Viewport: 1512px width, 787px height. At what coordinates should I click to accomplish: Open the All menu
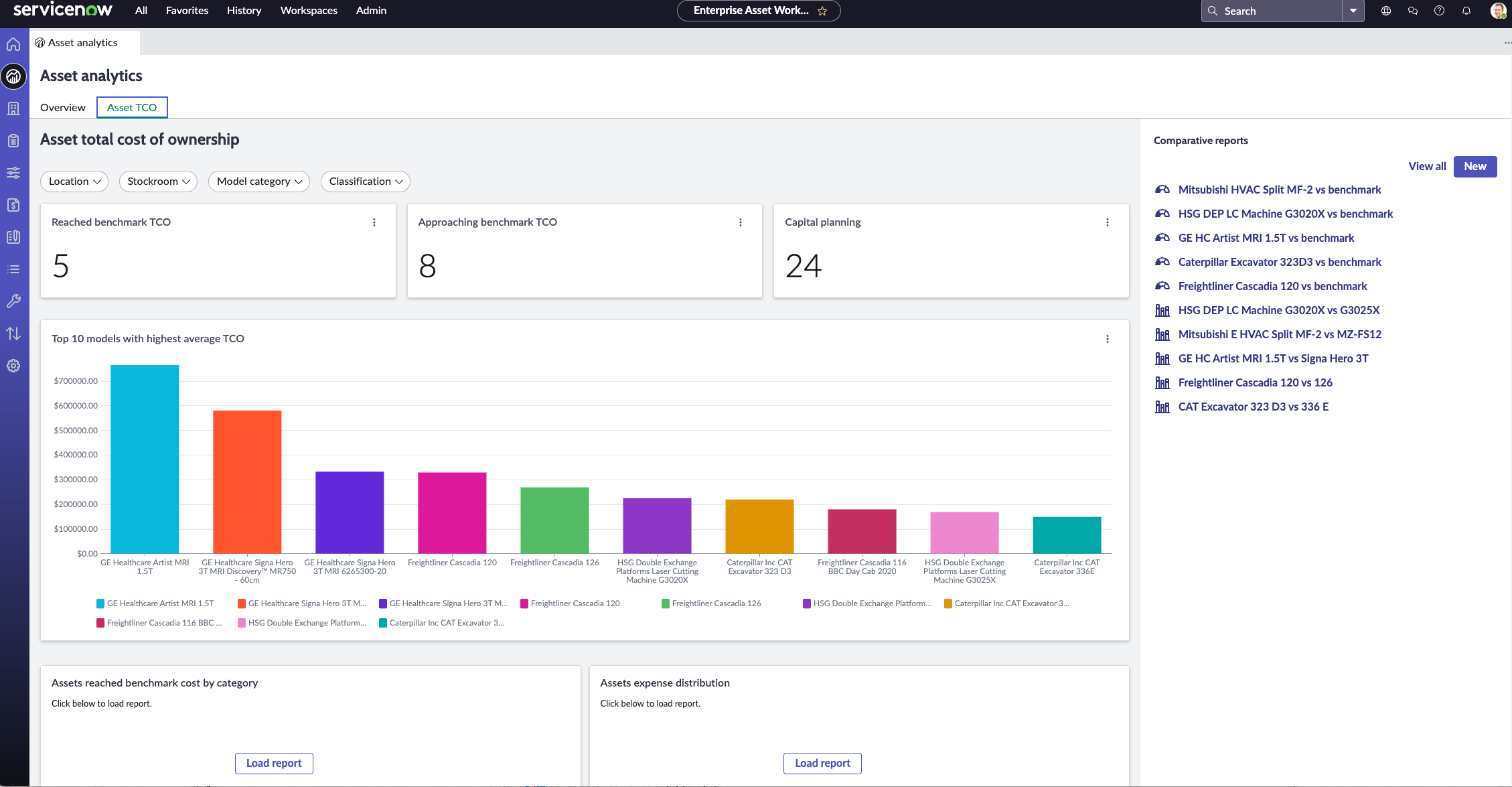pyautogui.click(x=141, y=11)
